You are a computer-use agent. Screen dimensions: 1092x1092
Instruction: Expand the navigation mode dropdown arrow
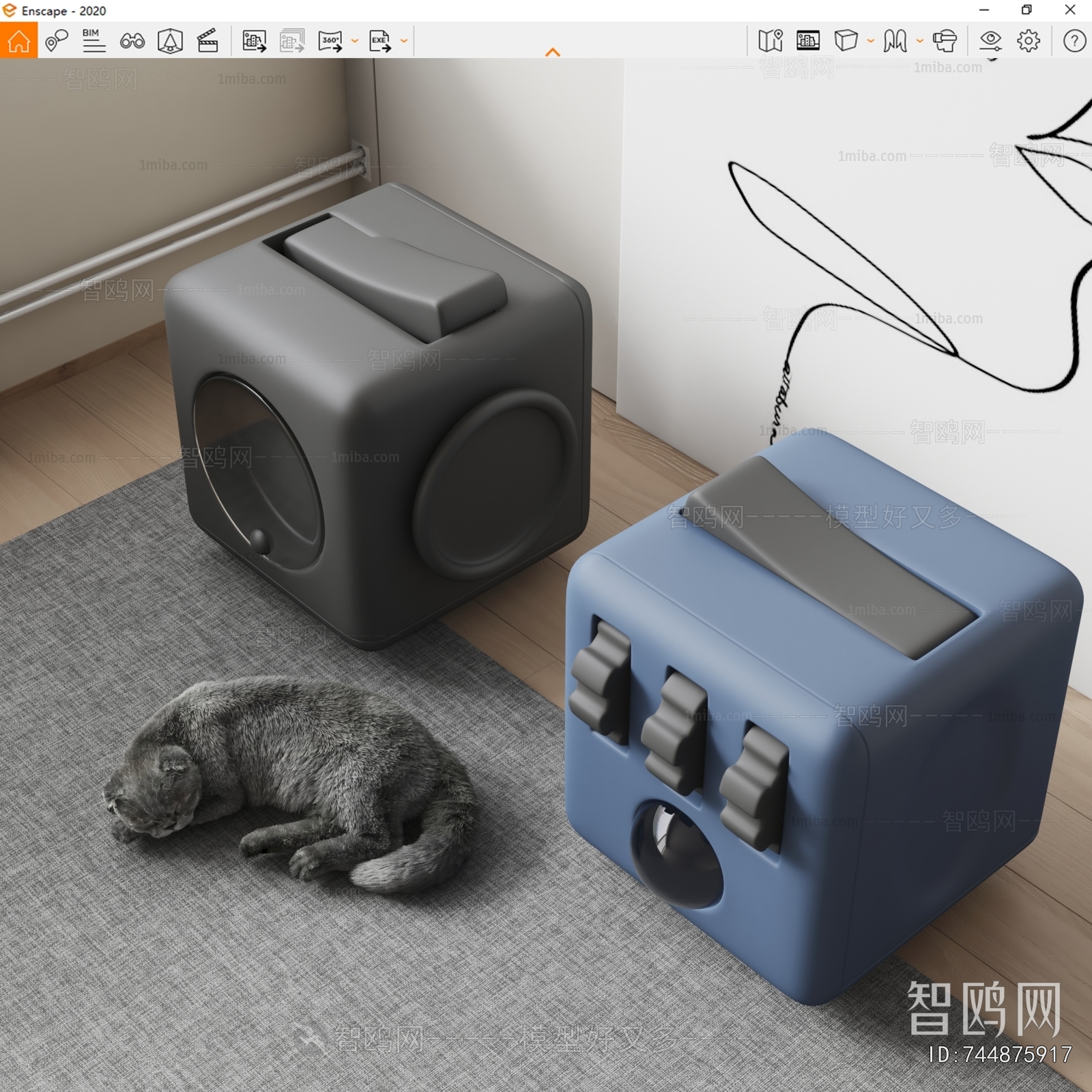pos(920,41)
